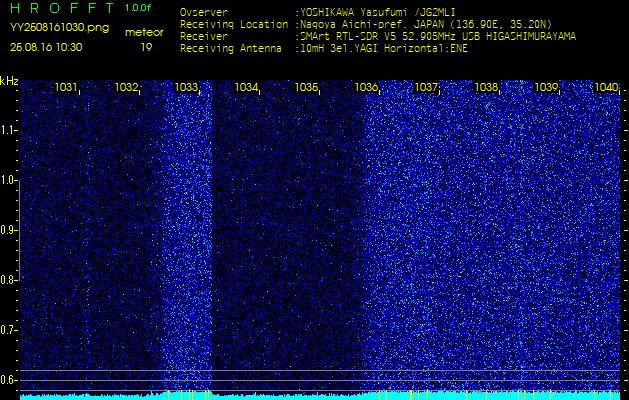629x400 pixels.
Task: Click the kHz axis unit label
Action: (9, 82)
